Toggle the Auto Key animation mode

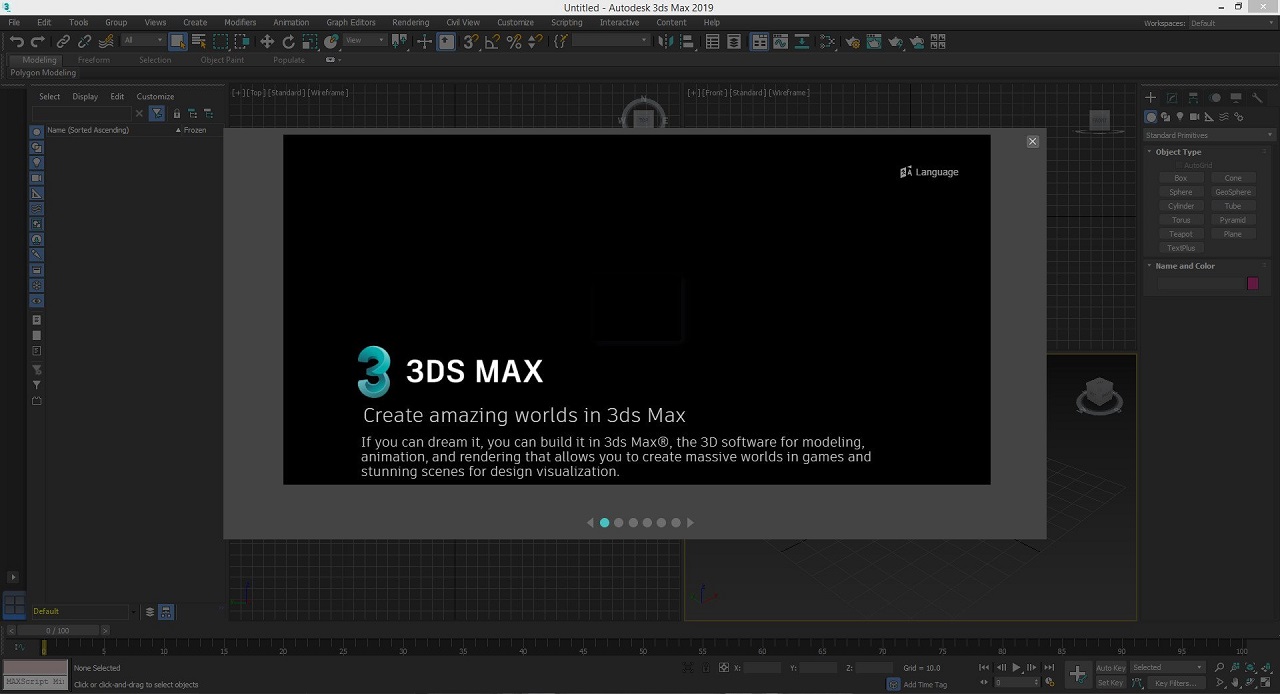tap(1110, 667)
